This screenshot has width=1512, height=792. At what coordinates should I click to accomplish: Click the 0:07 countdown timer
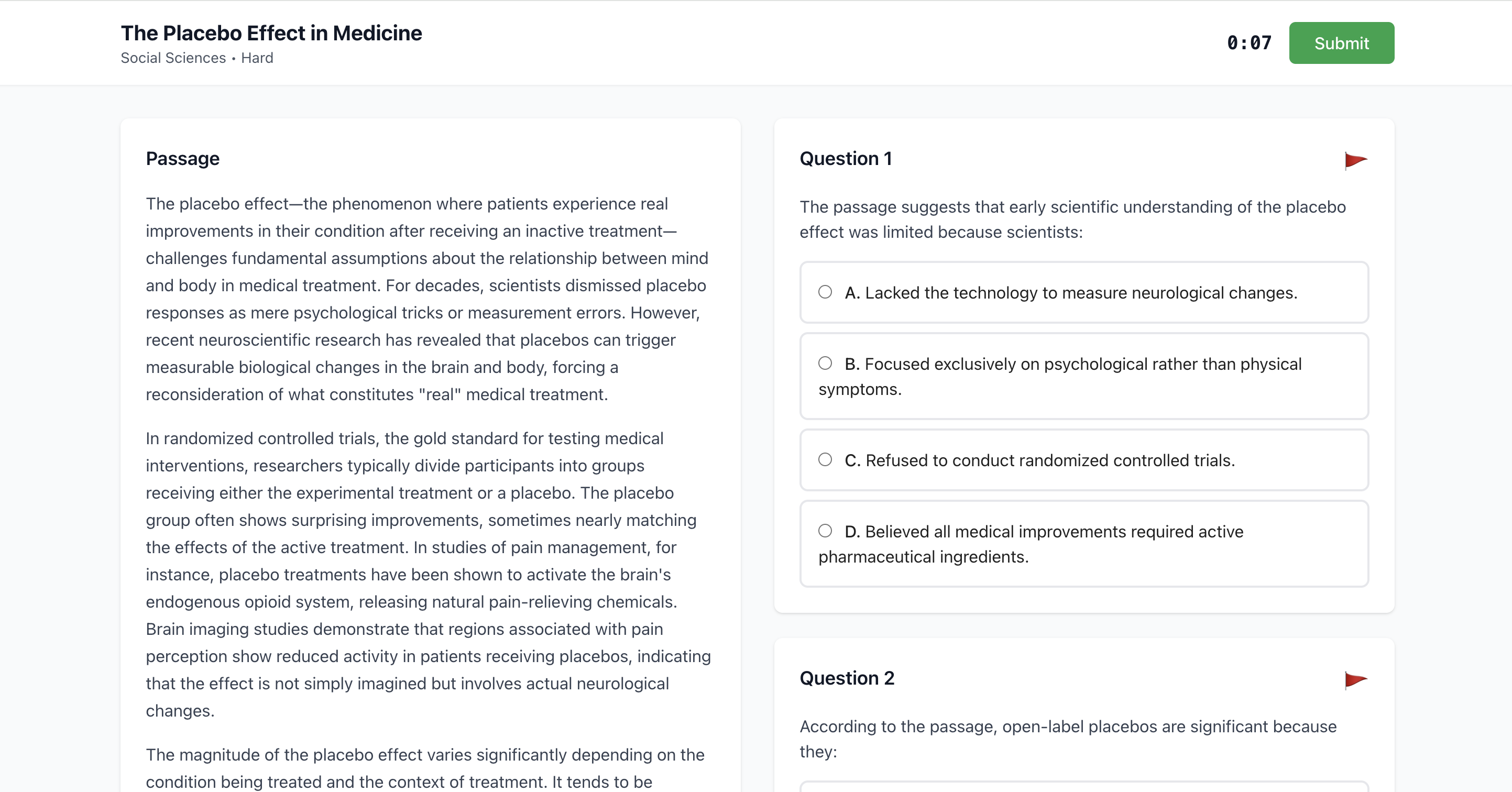coord(1248,42)
